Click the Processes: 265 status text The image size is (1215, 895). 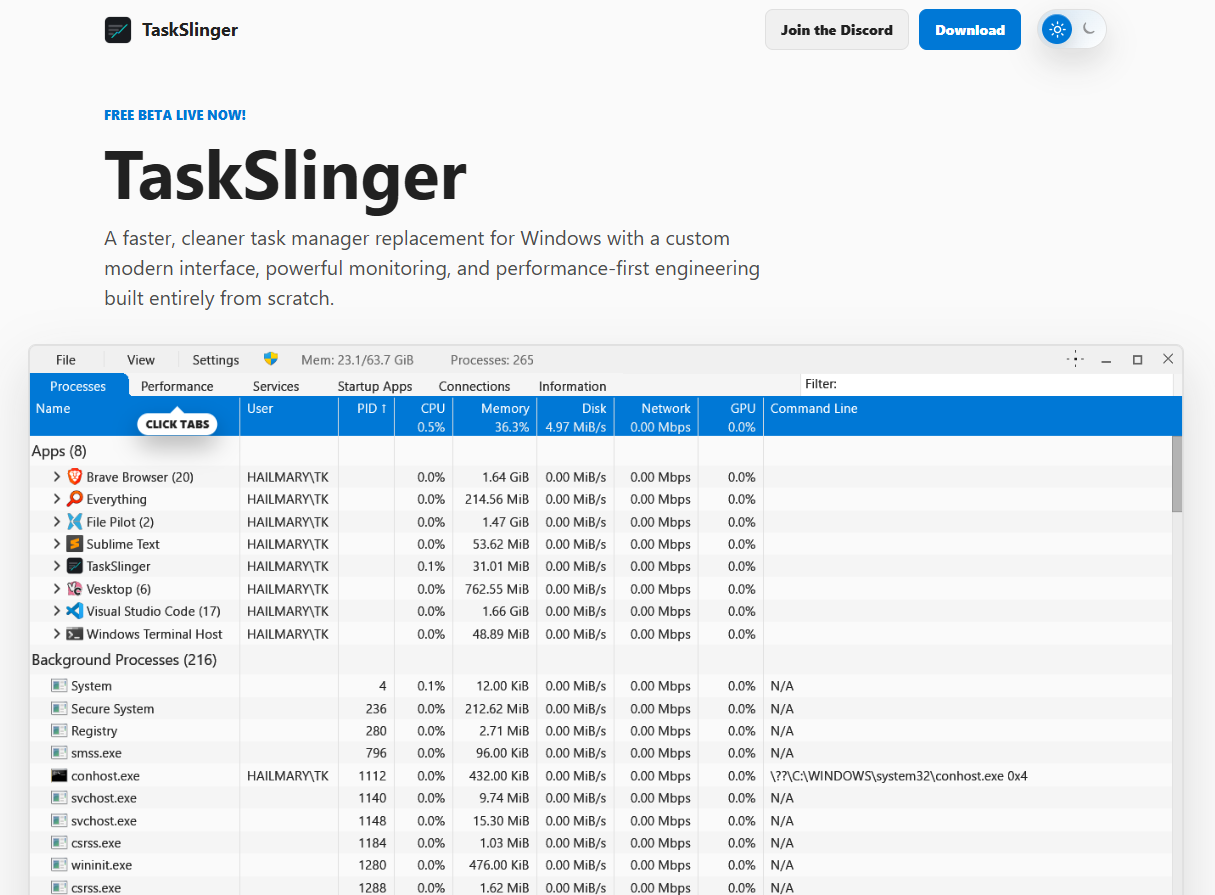492,360
